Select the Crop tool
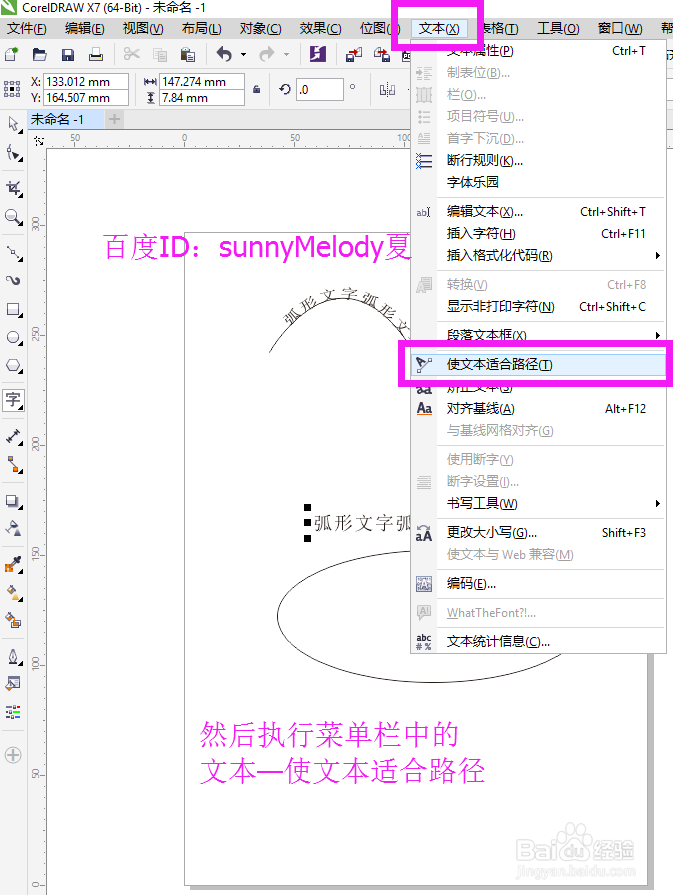Screen dimensions: 673x895 point(13,188)
